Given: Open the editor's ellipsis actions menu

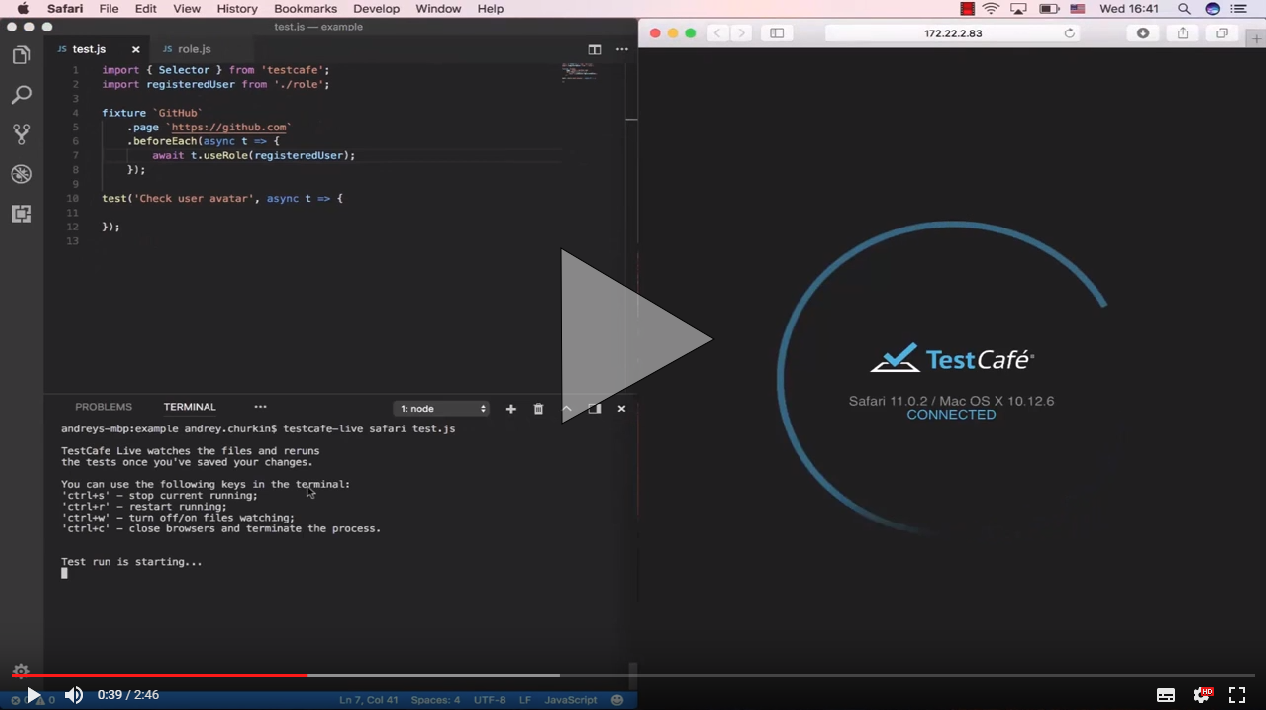Looking at the screenshot, I should [x=621, y=49].
